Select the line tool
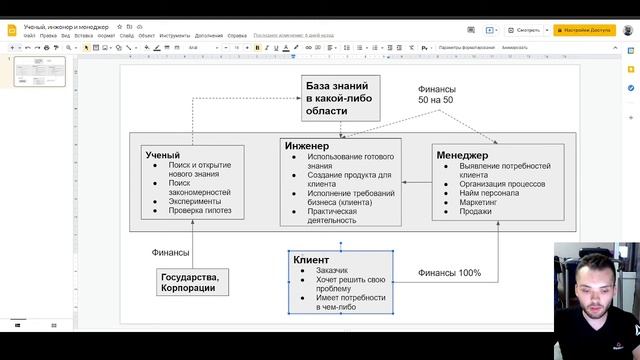640x360 pixels. pos(129,48)
